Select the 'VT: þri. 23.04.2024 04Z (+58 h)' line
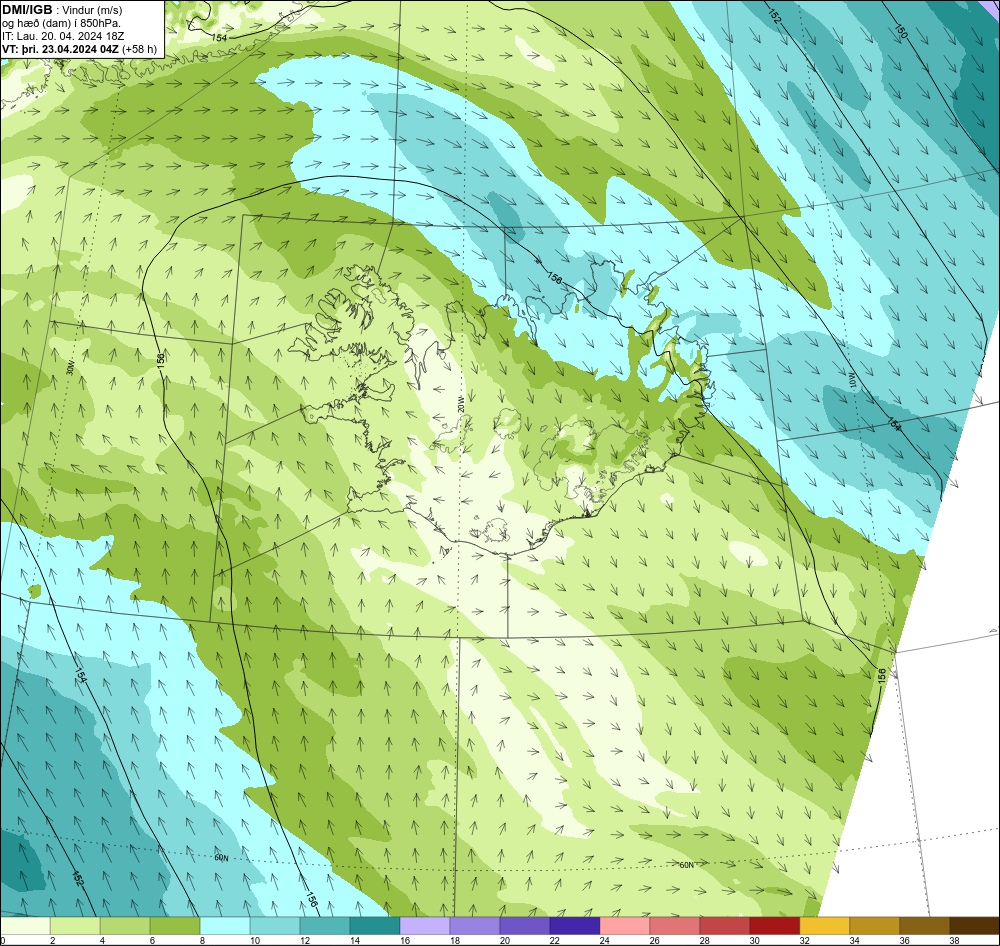This screenshot has width=1000, height=946. click(x=79, y=49)
